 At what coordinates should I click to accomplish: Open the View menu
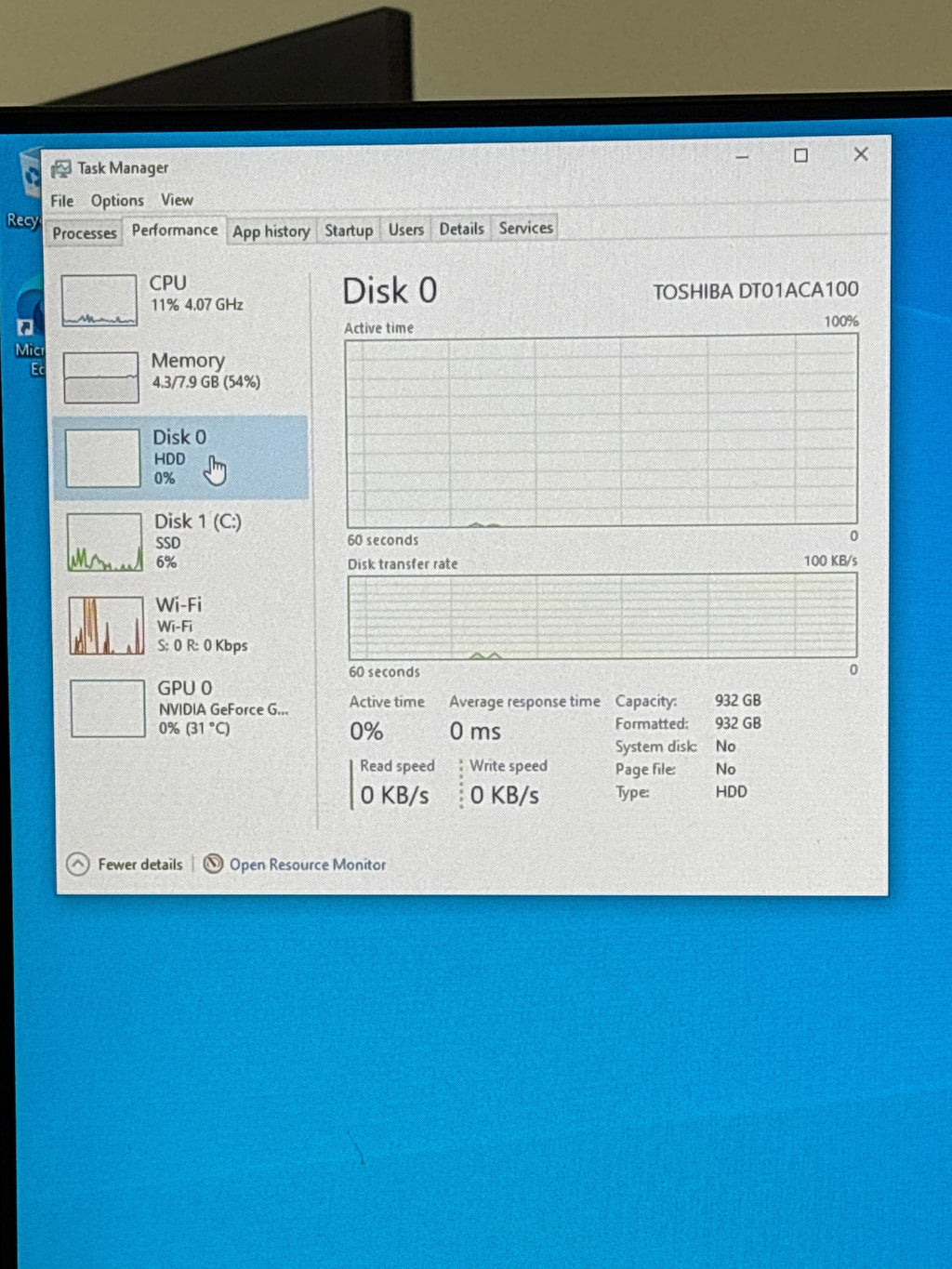(x=177, y=200)
